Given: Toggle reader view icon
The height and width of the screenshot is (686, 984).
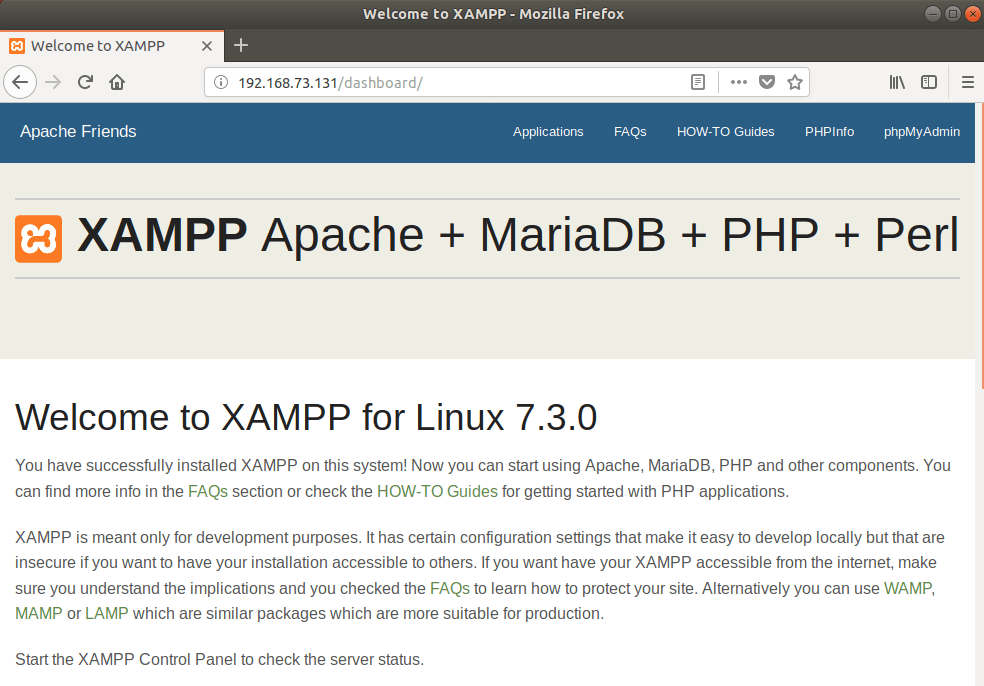Looking at the screenshot, I should (698, 82).
